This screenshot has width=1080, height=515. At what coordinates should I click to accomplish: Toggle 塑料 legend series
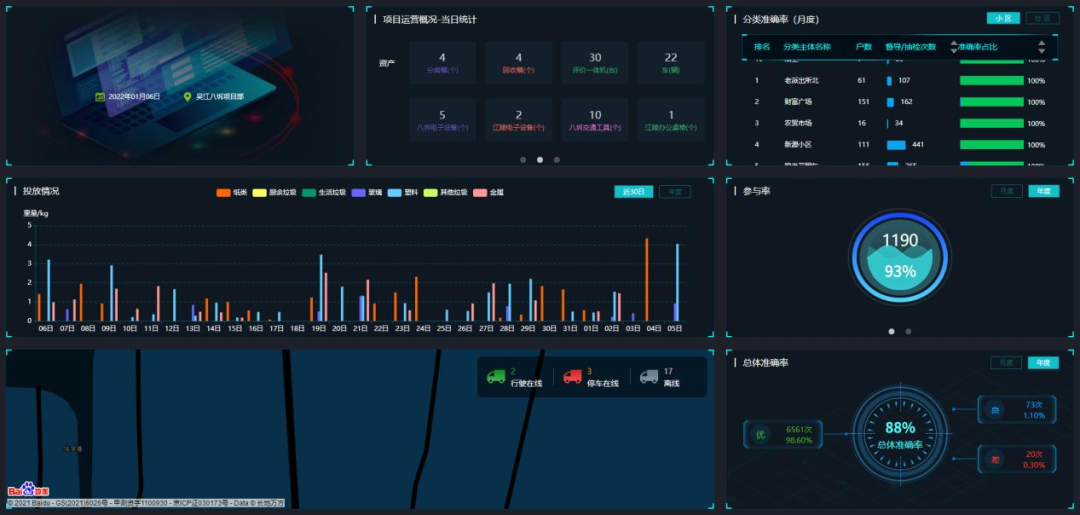click(404, 193)
